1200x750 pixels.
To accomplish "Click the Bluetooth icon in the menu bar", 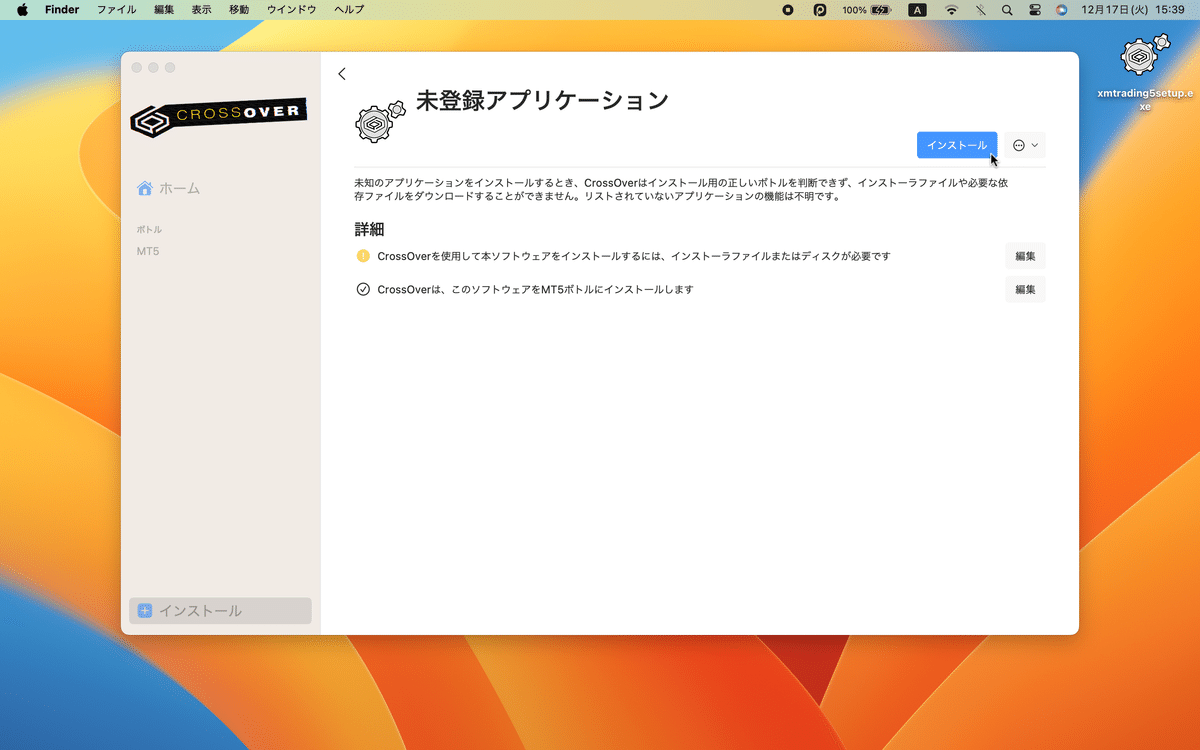I will pos(981,10).
